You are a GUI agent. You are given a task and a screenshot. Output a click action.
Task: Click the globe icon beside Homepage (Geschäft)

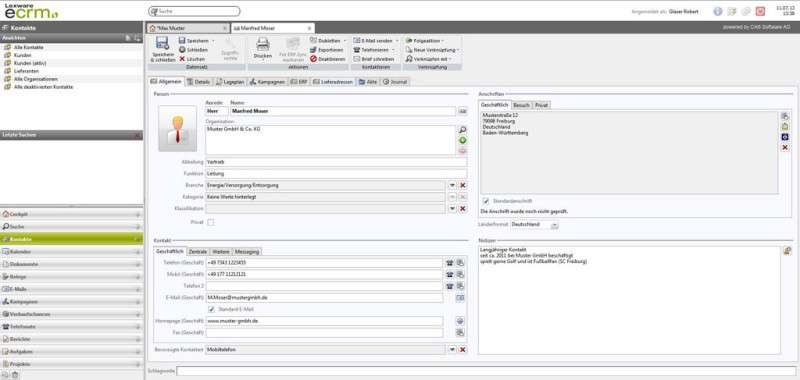click(x=460, y=321)
